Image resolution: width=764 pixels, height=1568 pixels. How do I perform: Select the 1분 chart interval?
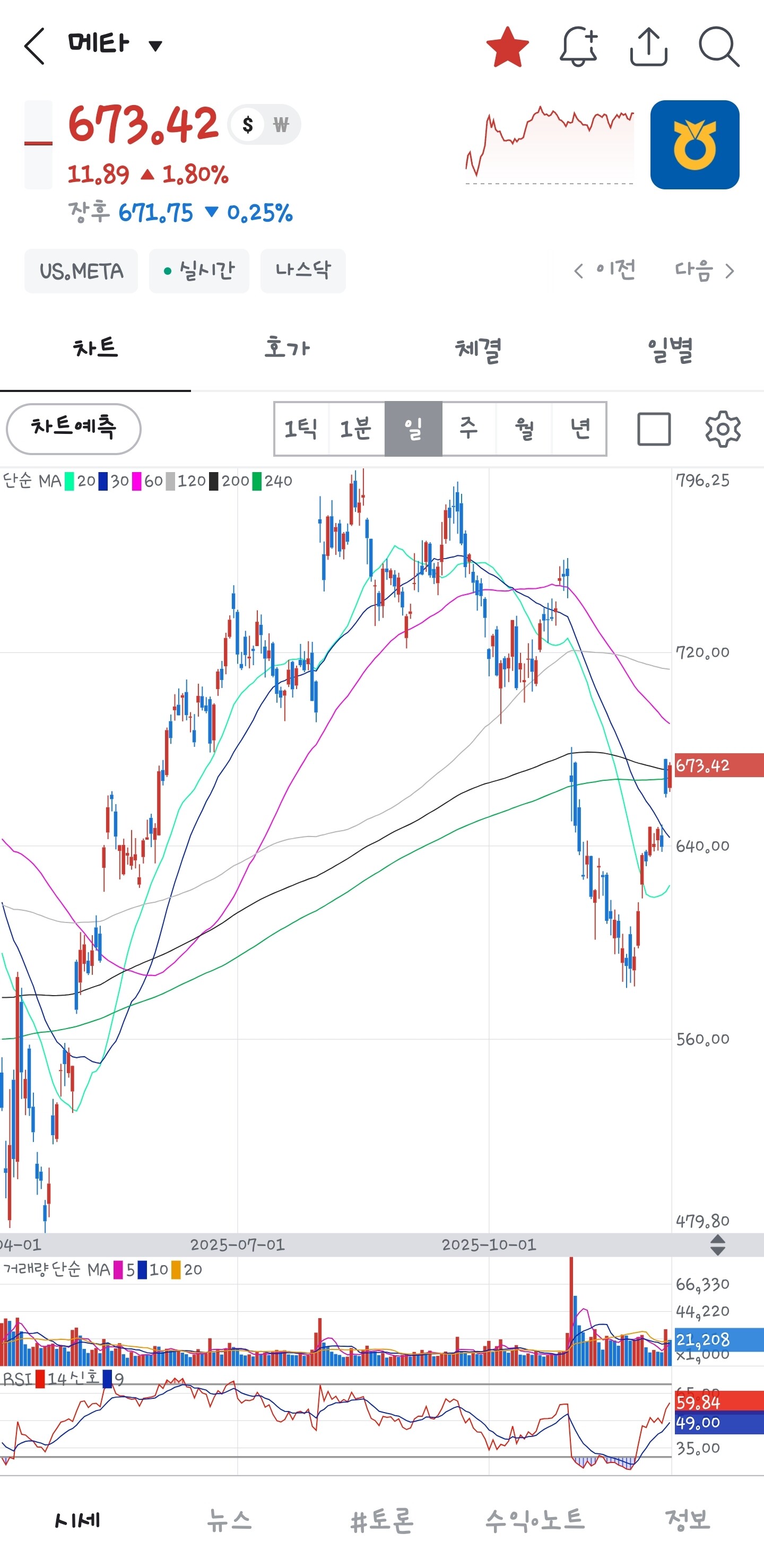(x=357, y=429)
